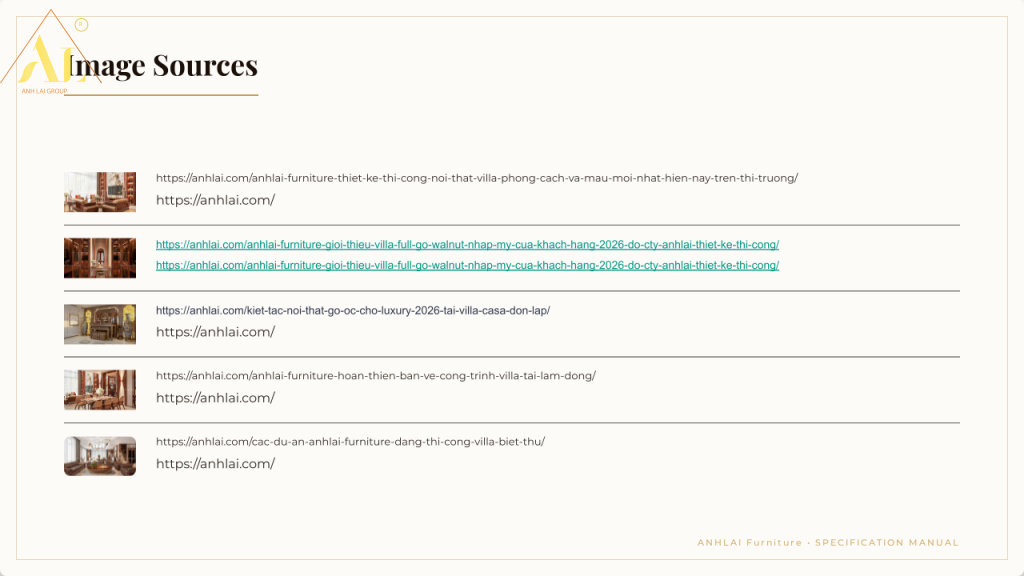The width and height of the screenshot is (1024, 576).
Task: Click the registered trademark symbol on logo
Action: click(x=81, y=25)
